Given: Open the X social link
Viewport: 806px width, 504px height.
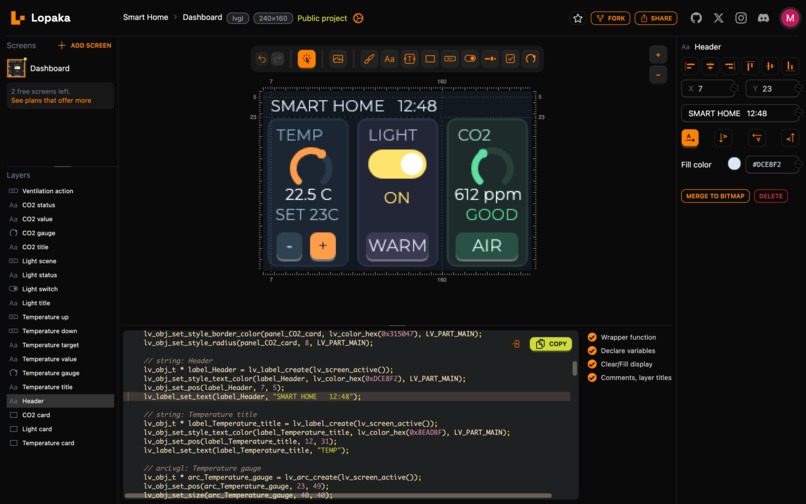Looking at the screenshot, I should click(x=719, y=18).
